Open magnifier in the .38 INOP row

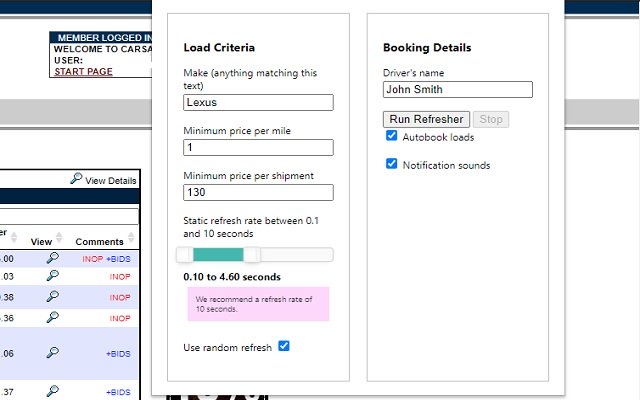(52, 296)
